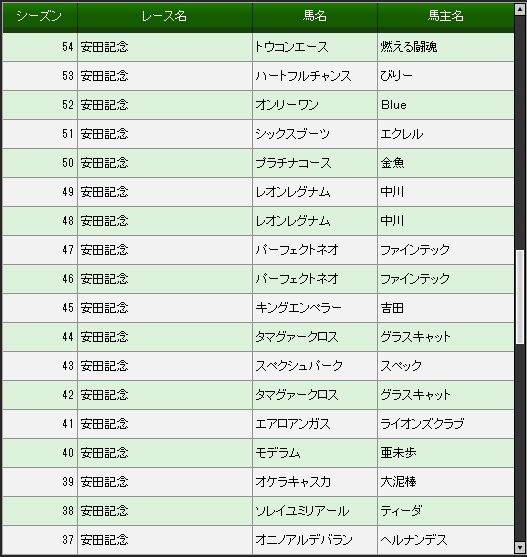The image size is (527, 557).
Task: Click owner スペック in season 43
Action: point(401,366)
